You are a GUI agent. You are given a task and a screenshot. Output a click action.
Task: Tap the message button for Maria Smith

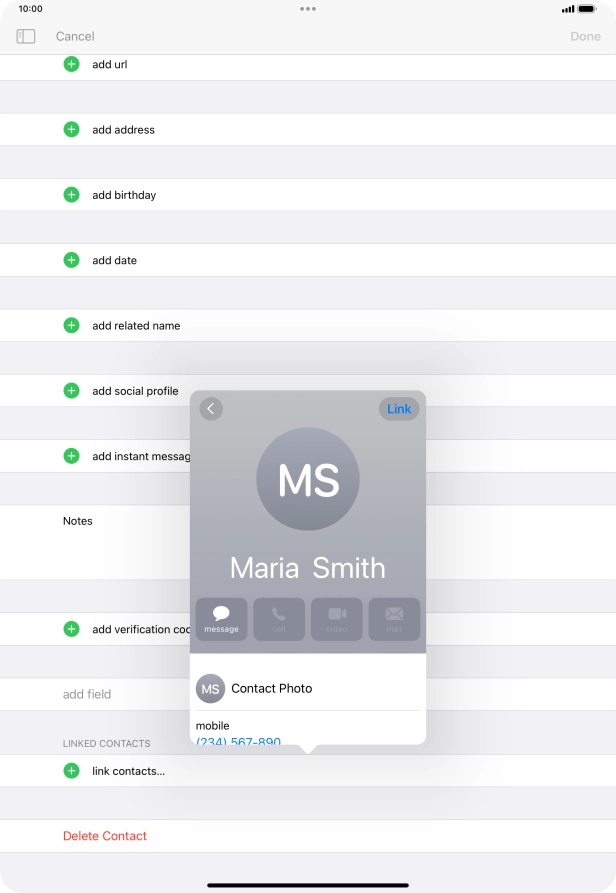coord(221,619)
